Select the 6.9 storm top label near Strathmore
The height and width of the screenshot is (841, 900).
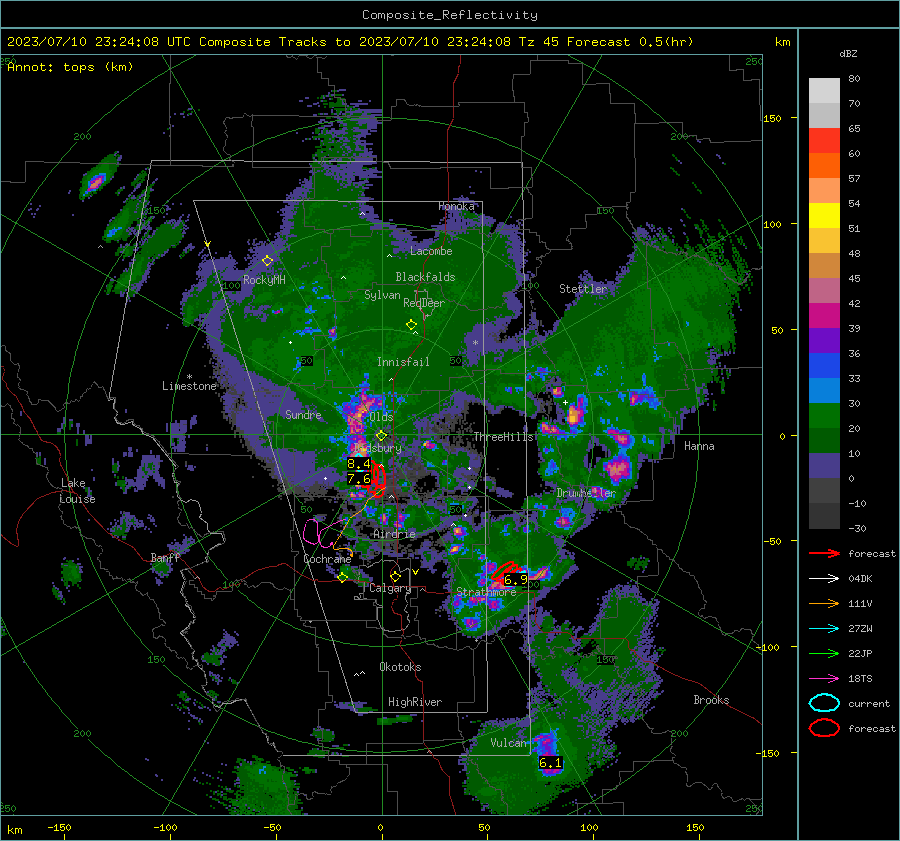coord(515,580)
